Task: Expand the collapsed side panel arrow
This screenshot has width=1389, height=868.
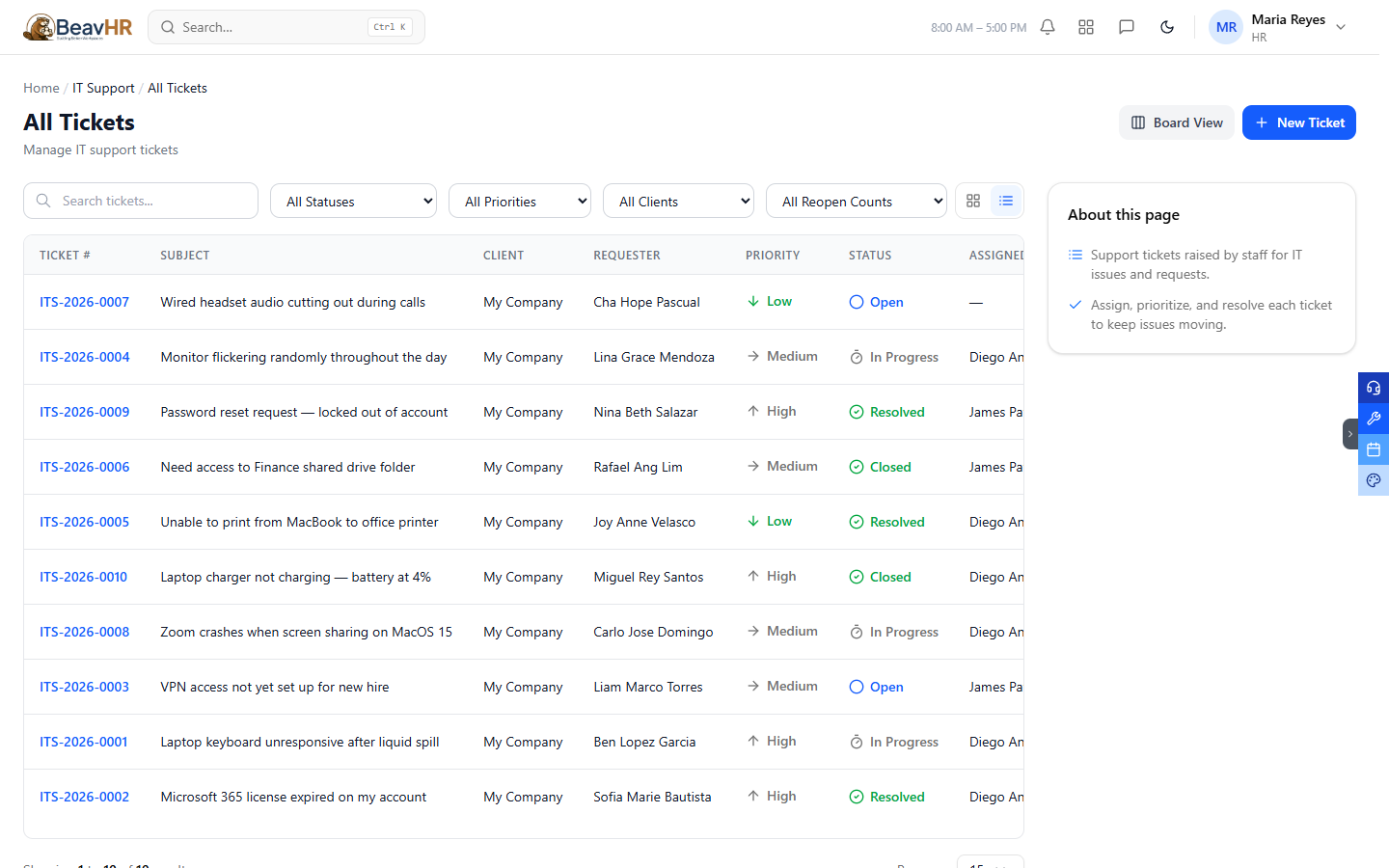Action: (x=1350, y=434)
